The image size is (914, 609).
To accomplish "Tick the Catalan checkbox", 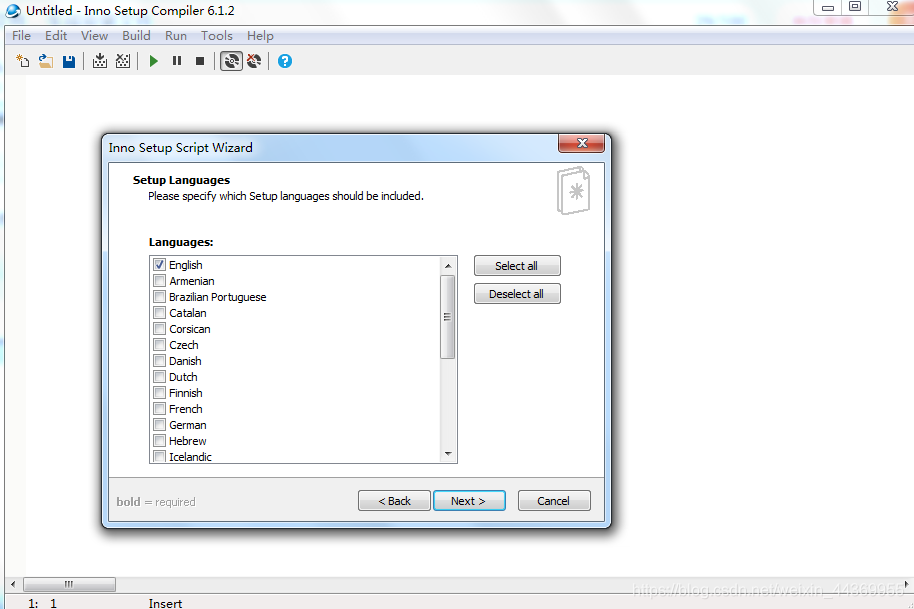I will click(x=160, y=312).
